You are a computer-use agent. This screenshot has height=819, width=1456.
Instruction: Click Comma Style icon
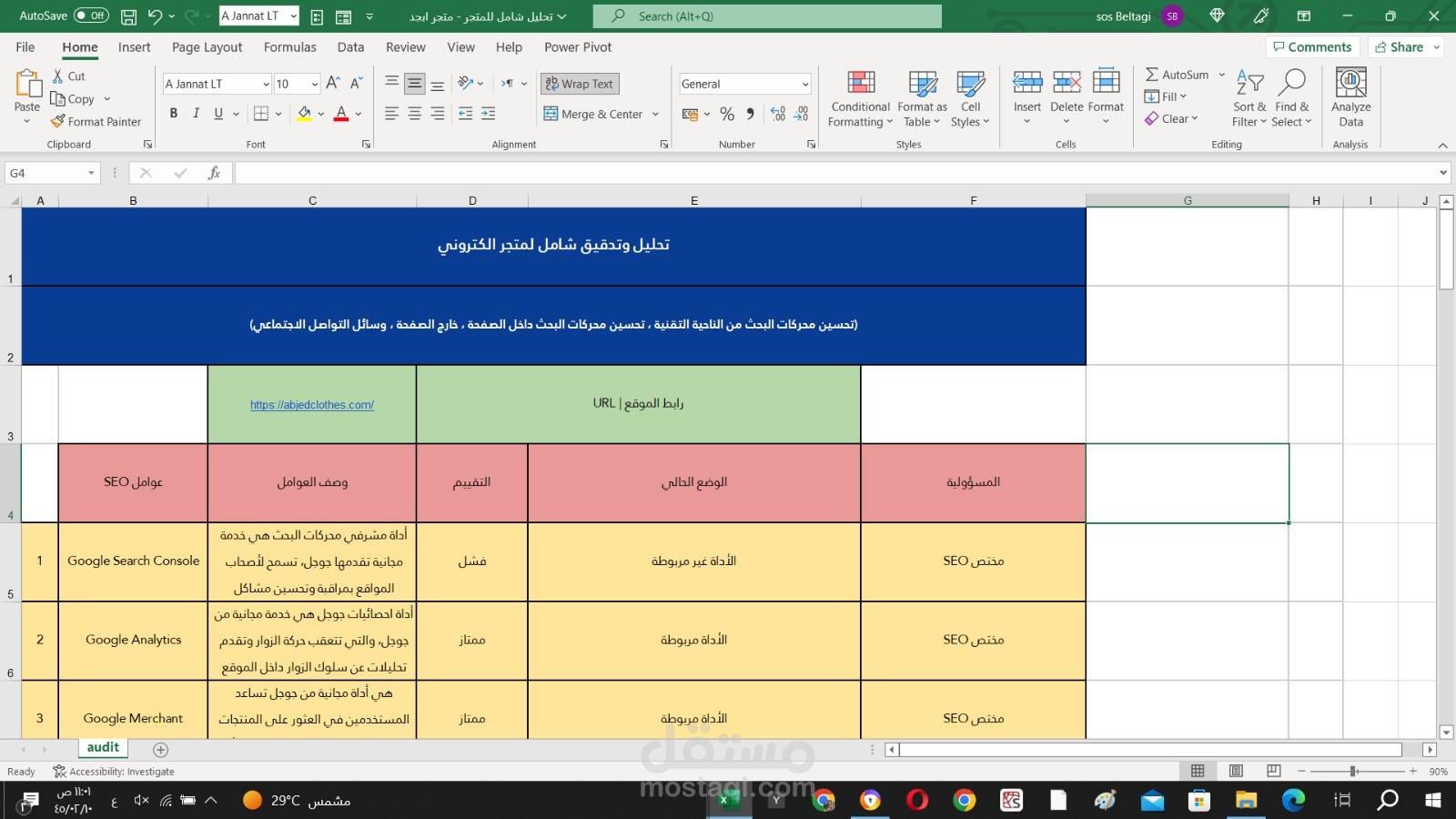pyautogui.click(x=750, y=114)
